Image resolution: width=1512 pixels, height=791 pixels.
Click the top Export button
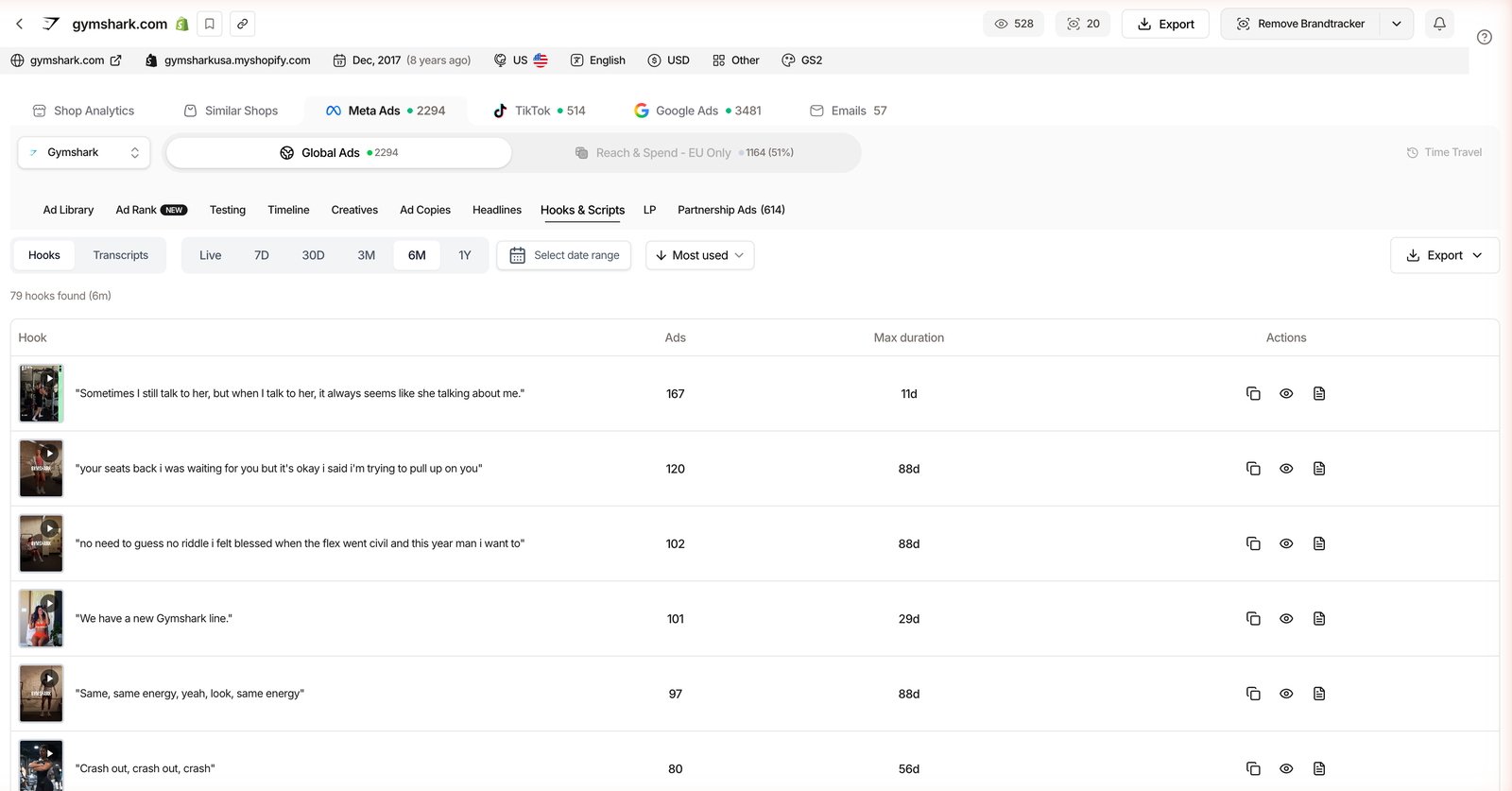coord(1165,24)
